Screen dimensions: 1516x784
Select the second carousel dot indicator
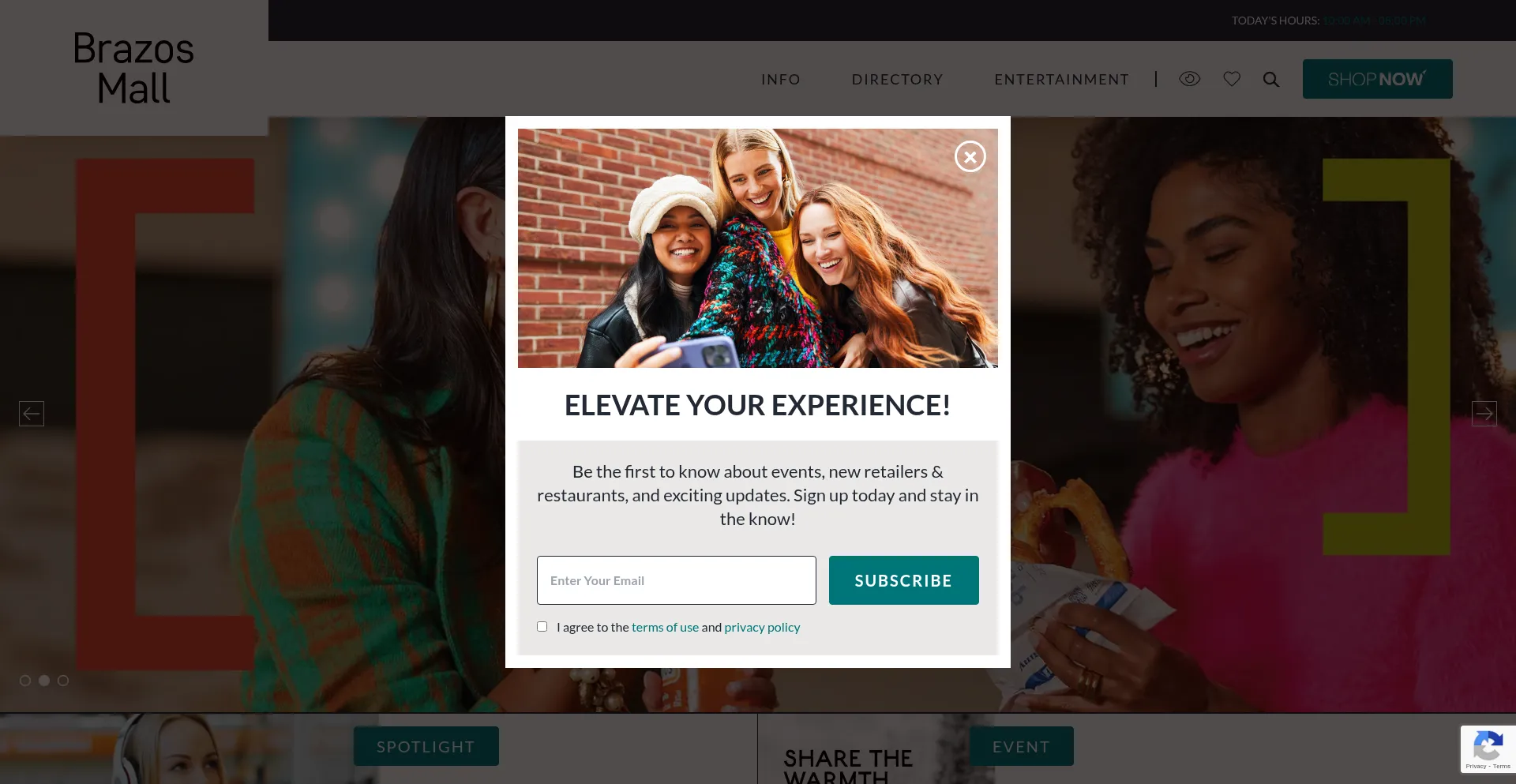click(44, 681)
